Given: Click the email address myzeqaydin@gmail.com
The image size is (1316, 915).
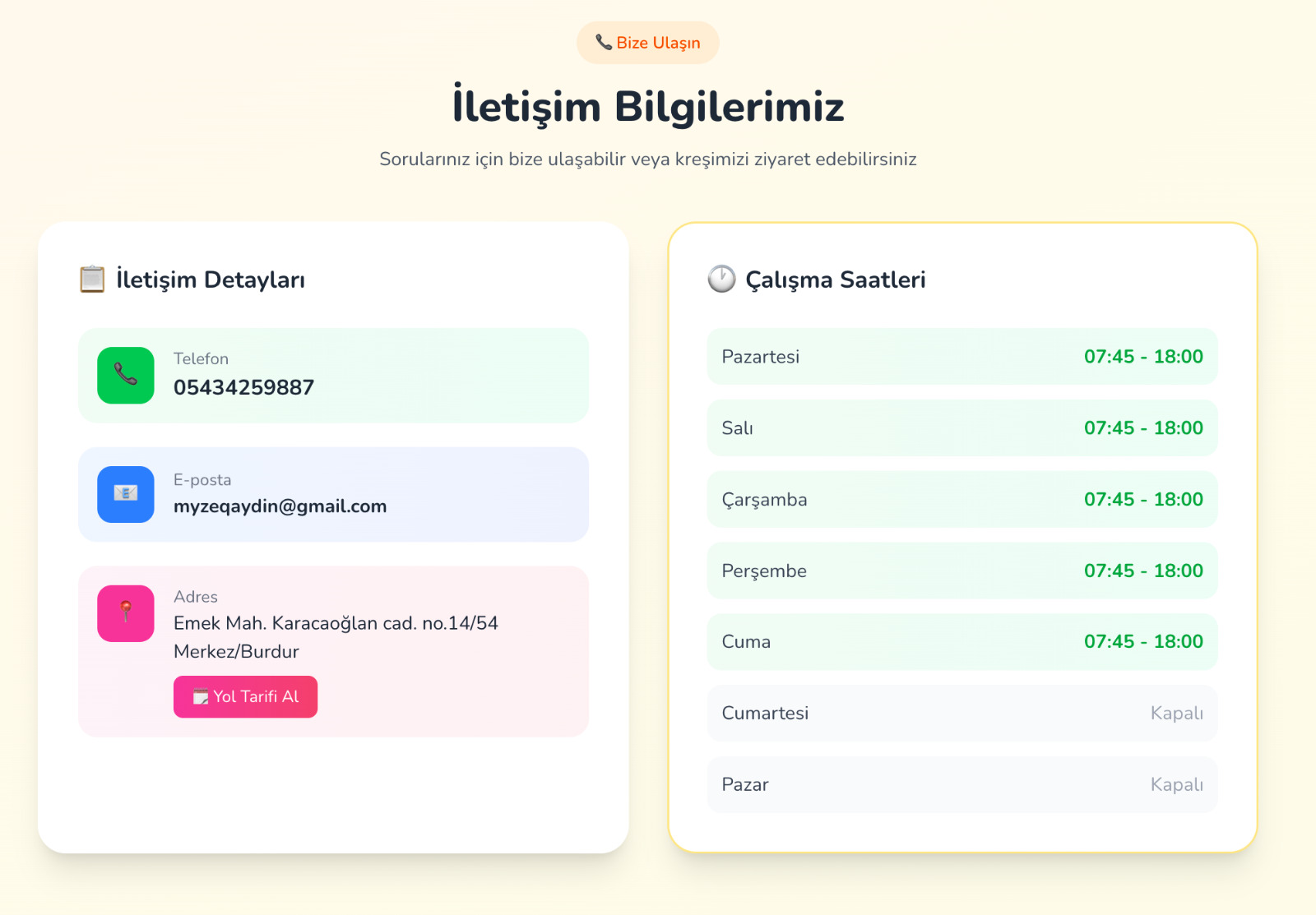Looking at the screenshot, I should point(279,506).
